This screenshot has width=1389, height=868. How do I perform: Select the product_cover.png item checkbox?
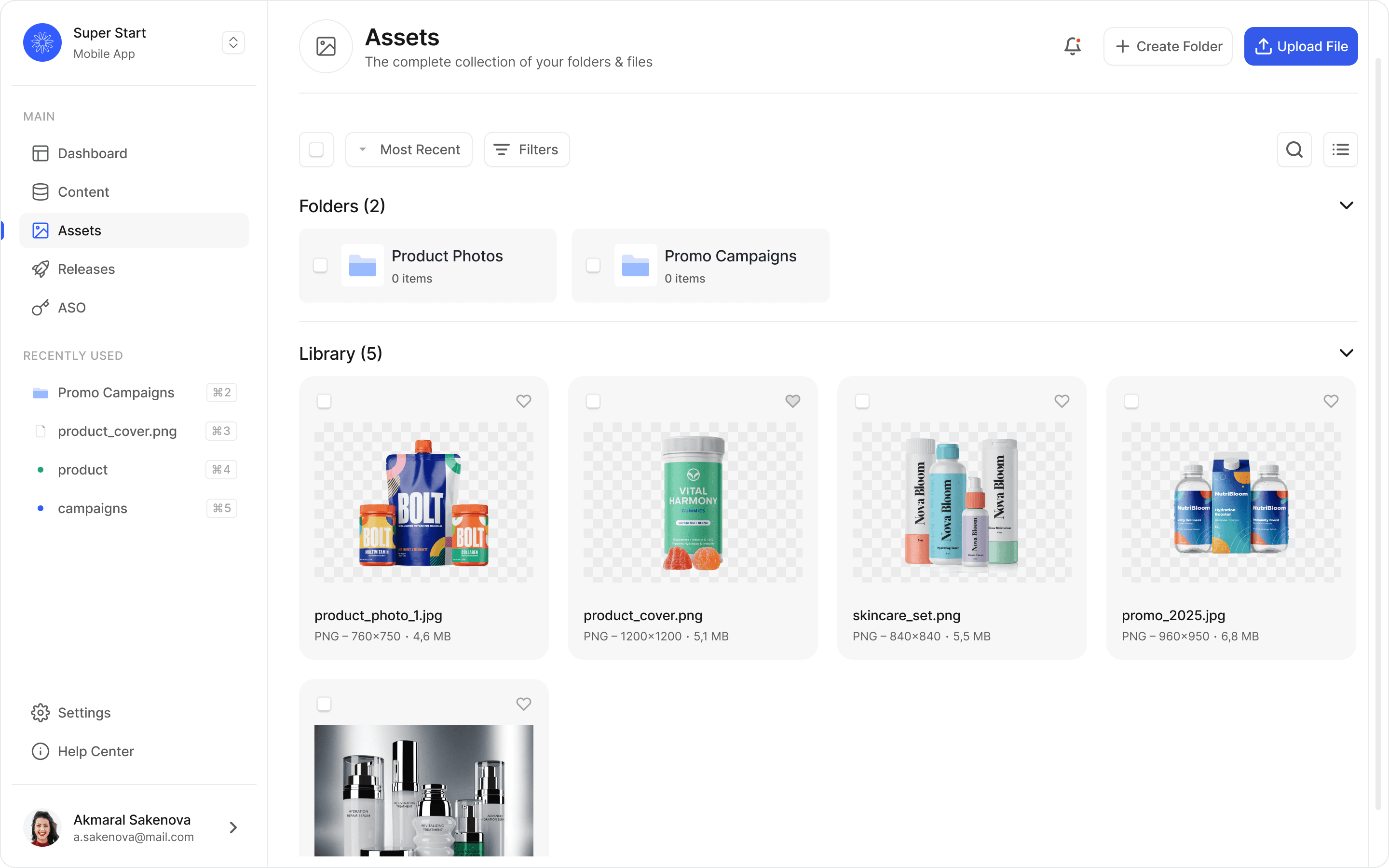click(593, 401)
